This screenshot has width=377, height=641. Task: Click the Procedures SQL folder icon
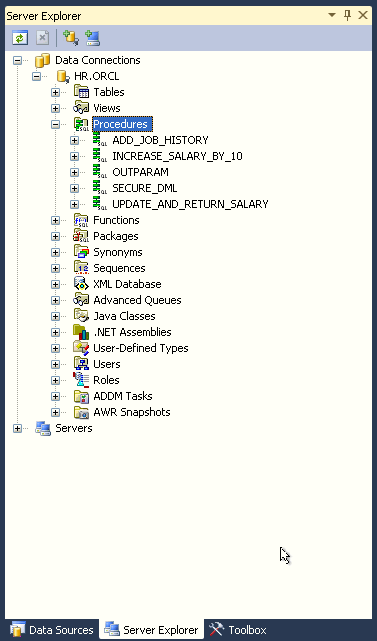tap(81, 124)
